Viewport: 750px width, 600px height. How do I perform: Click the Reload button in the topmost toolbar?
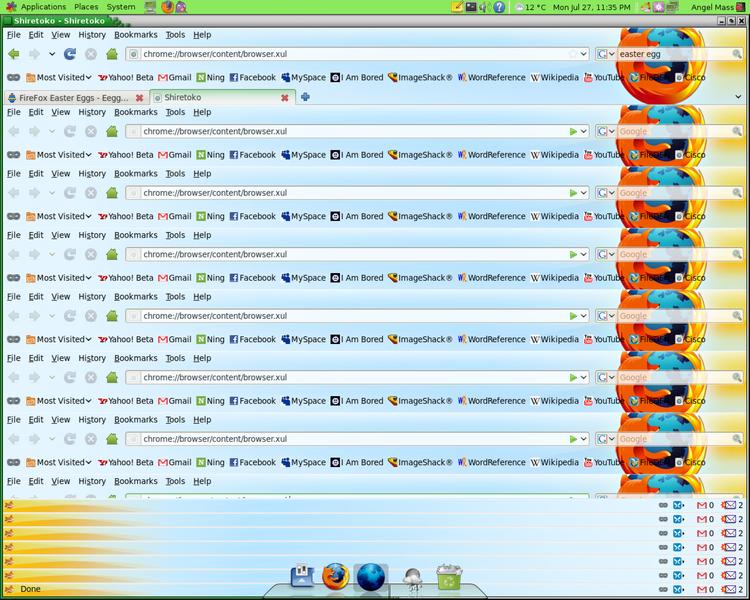[70, 54]
